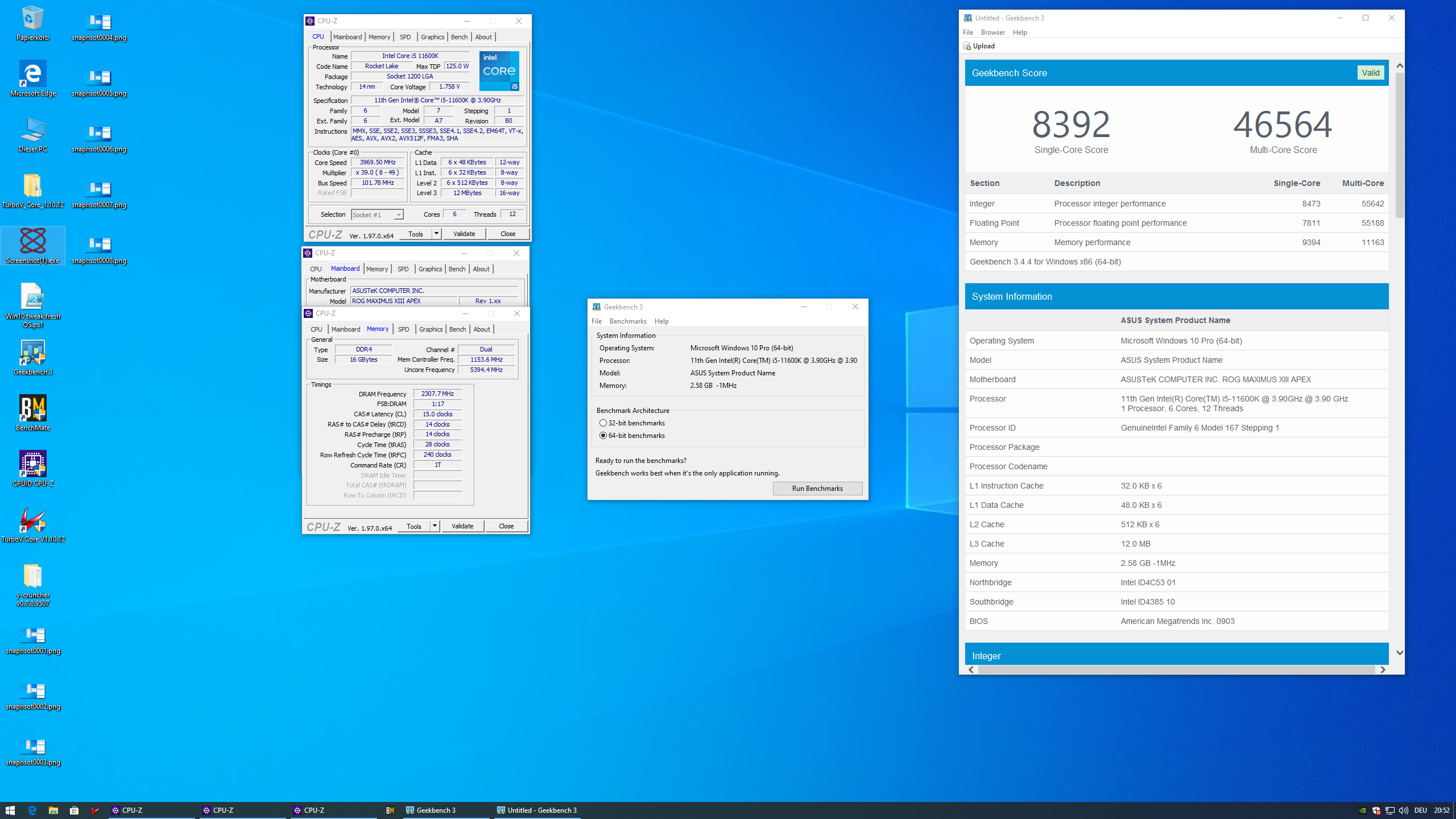Click the Valid badge in Geekbench Score
The width and height of the screenshot is (1456, 819).
pyautogui.click(x=1370, y=73)
